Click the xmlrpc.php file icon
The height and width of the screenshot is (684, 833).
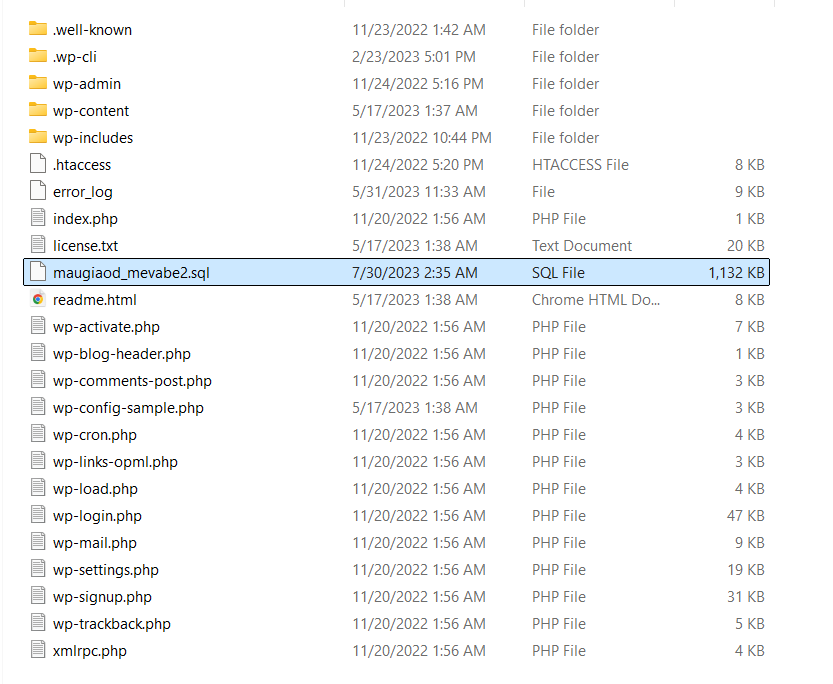(x=38, y=651)
